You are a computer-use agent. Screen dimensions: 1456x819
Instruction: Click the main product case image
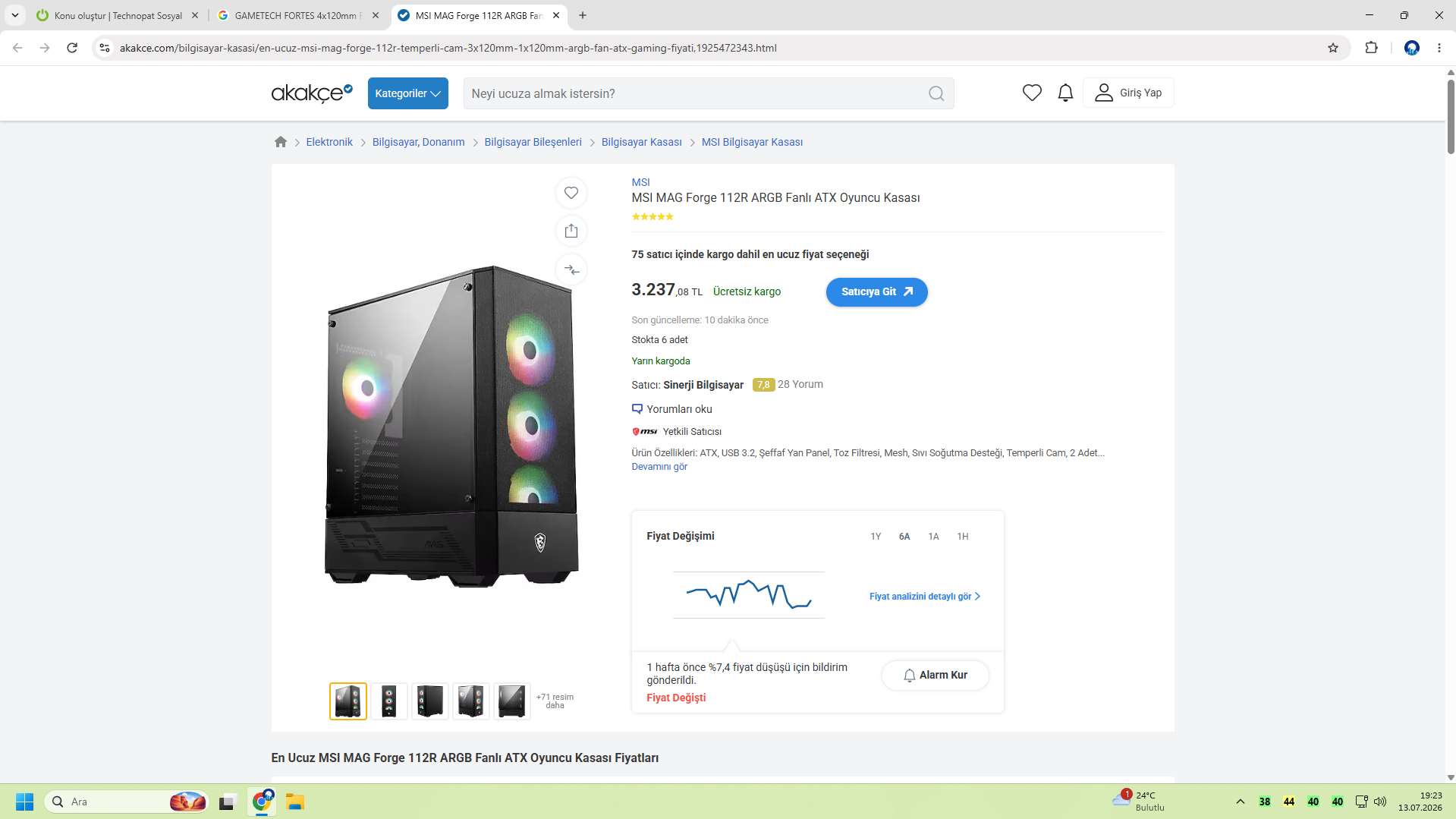click(x=451, y=427)
